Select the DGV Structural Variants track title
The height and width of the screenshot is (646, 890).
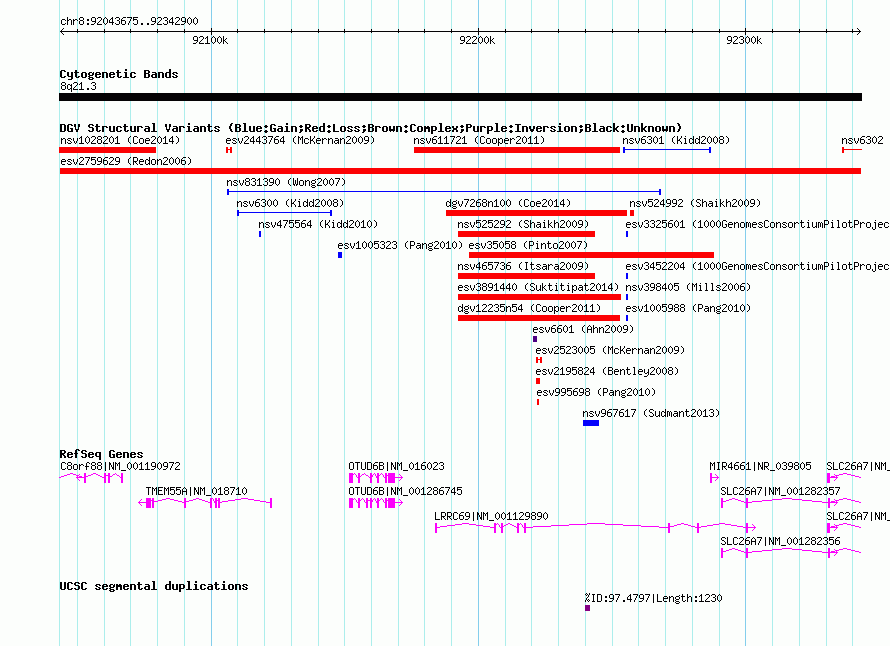tap(371, 128)
